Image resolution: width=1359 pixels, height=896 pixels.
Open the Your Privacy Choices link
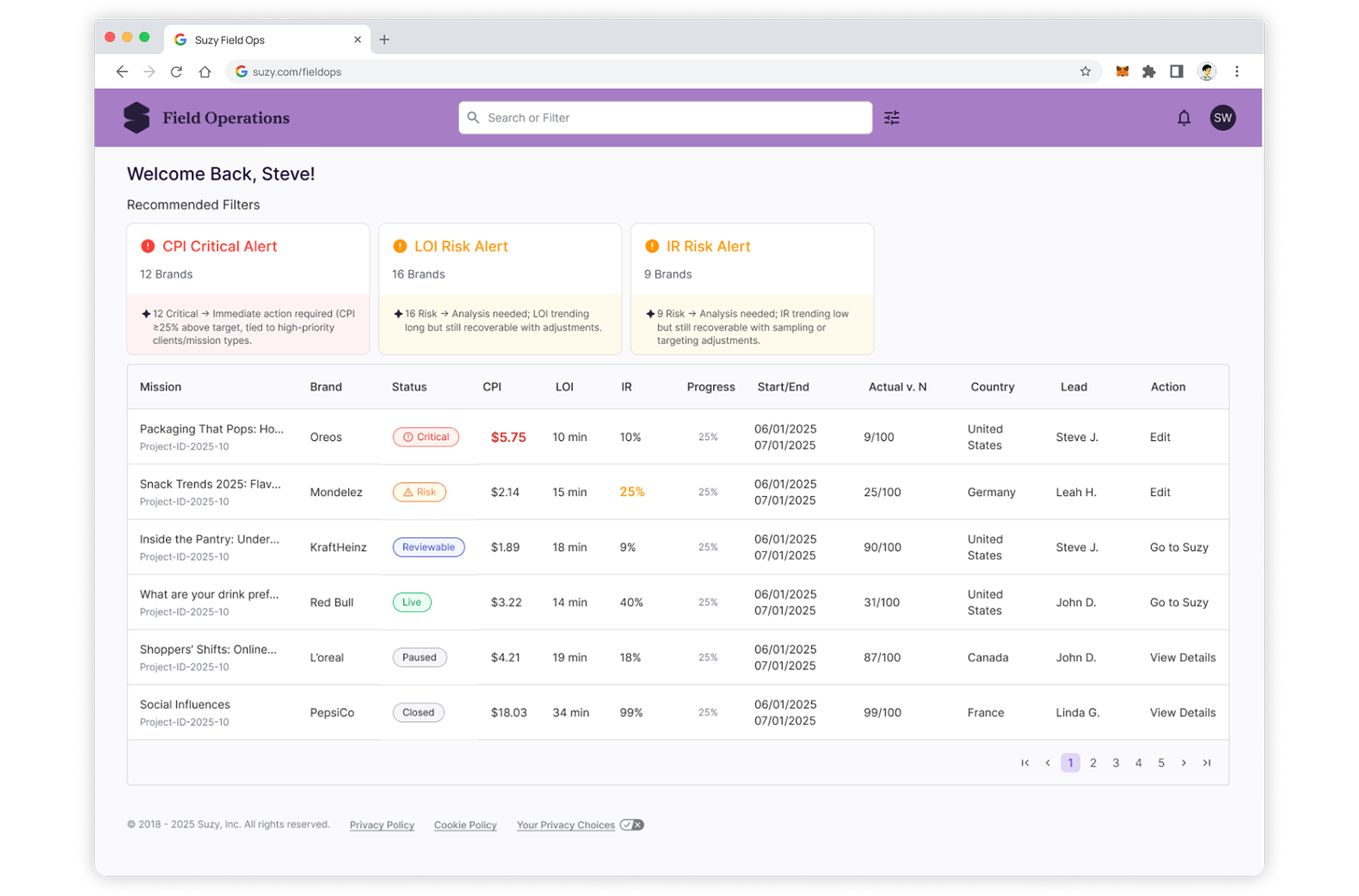565,825
